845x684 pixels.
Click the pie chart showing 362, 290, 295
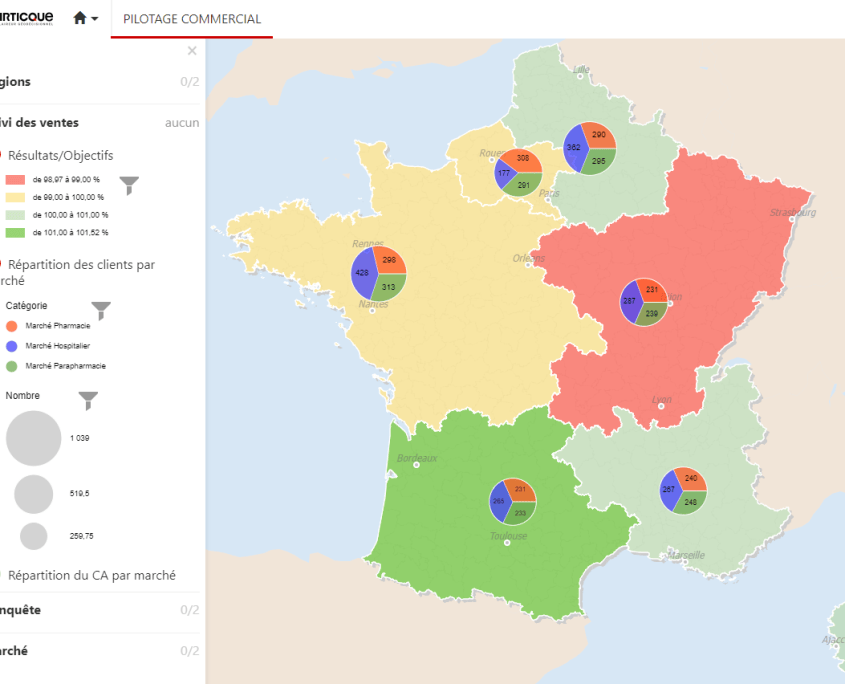(588, 149)
